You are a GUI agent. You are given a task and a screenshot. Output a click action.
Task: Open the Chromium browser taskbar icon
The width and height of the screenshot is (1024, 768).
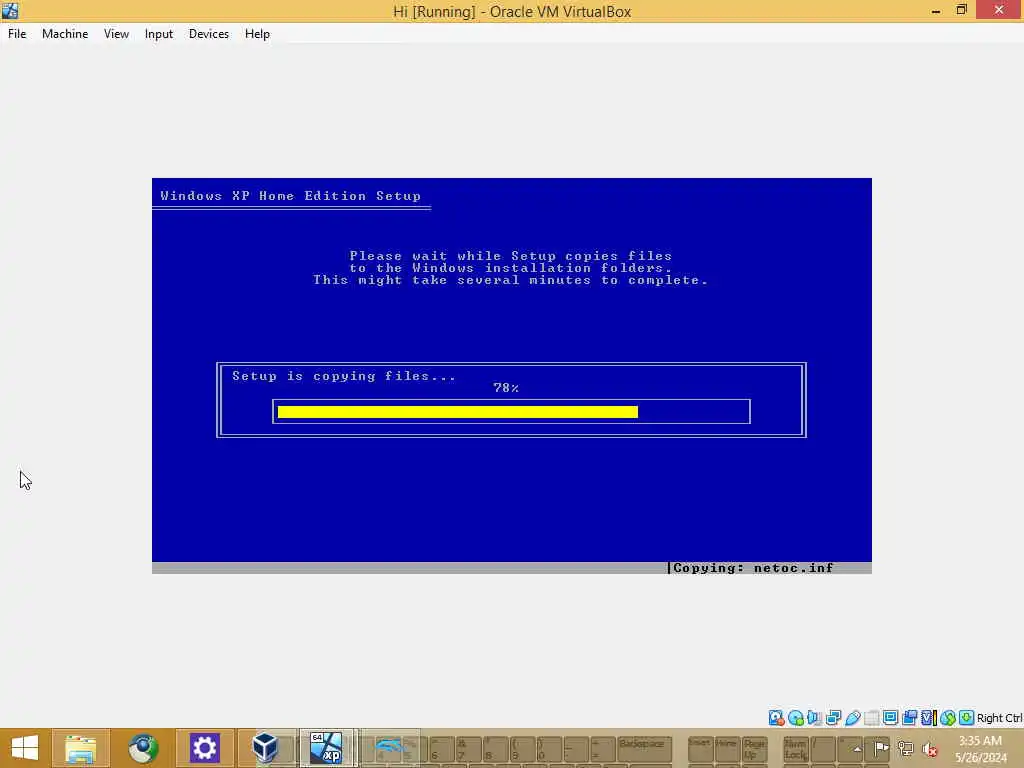(x=143, y=748)
